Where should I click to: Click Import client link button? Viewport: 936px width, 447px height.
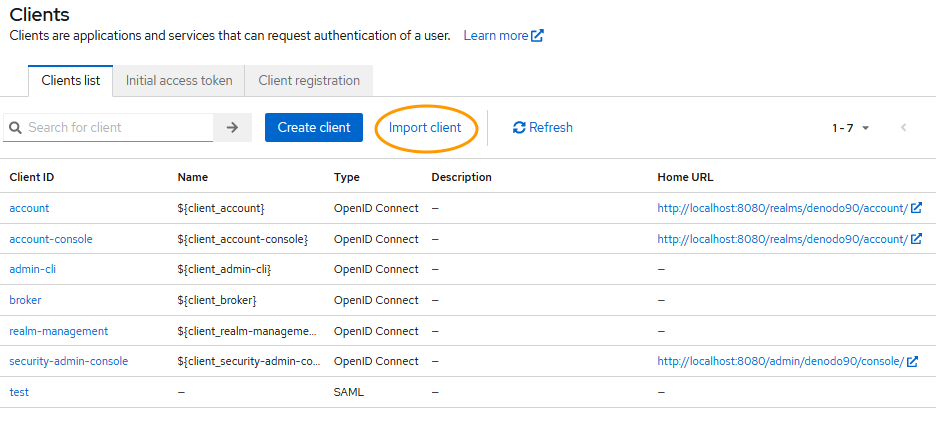[425, 128]
